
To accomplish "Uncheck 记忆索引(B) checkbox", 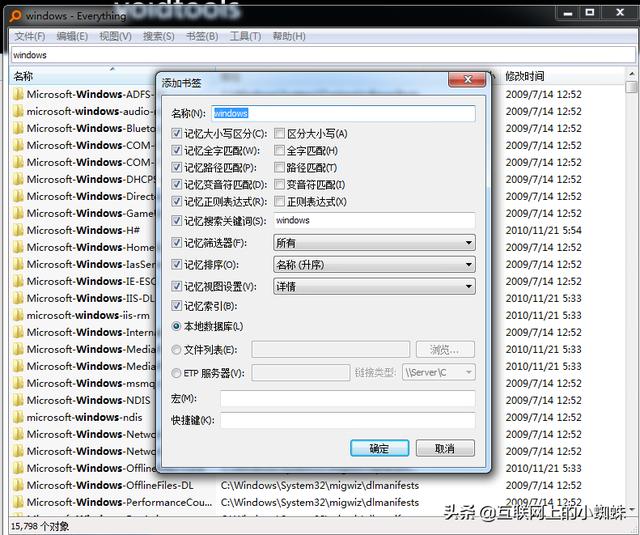I will coord(176,306).
